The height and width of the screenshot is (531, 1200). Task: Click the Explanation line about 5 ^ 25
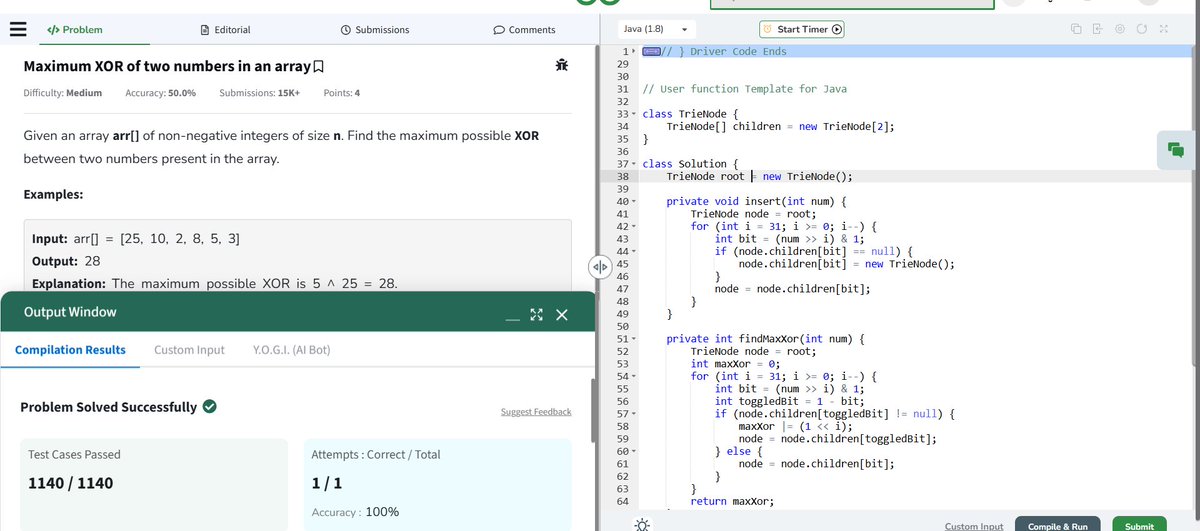click(215, 284)
